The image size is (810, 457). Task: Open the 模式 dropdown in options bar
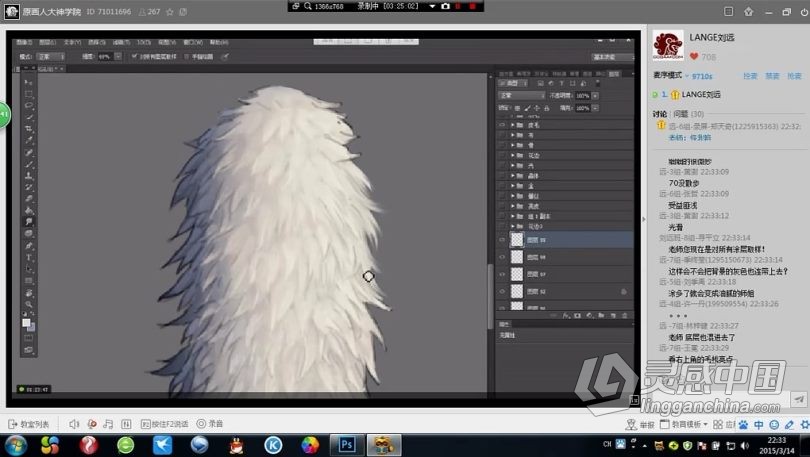pyautogui.click(x=50, y=56)
